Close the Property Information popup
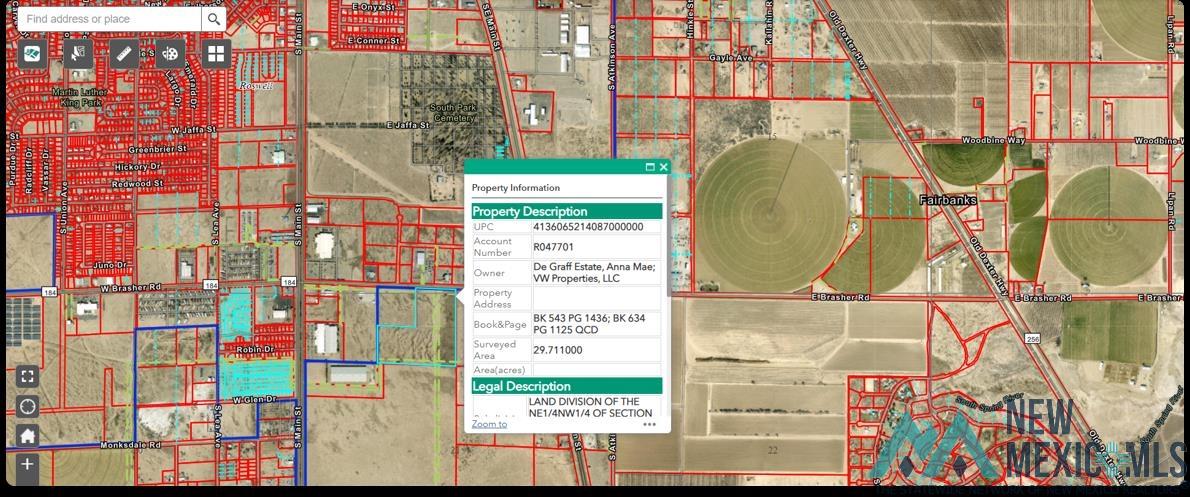The height and width of the screenshot is (497, 1190). [662, 167]
